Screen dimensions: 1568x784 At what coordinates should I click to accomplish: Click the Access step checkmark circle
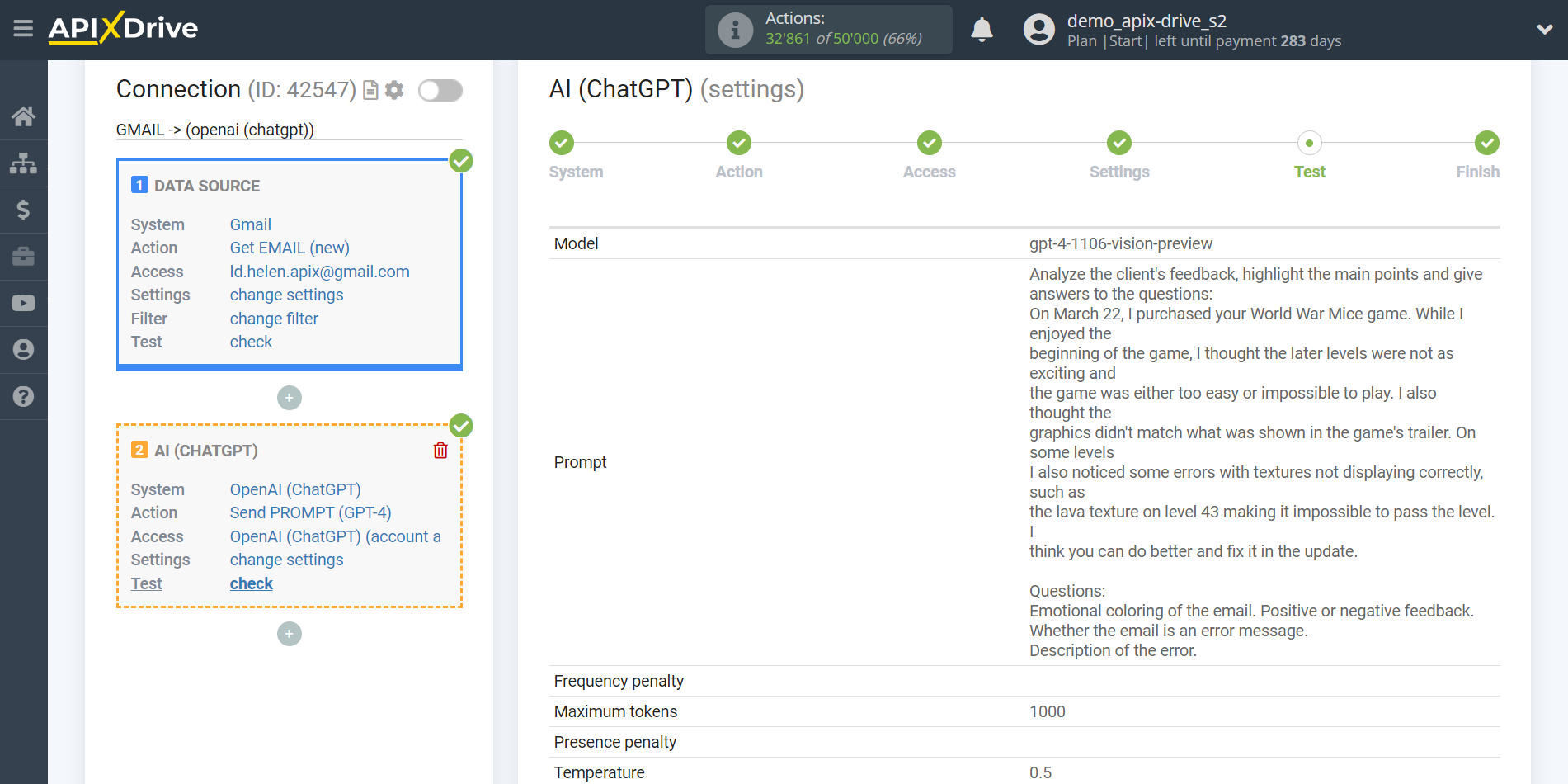[930, 143]
